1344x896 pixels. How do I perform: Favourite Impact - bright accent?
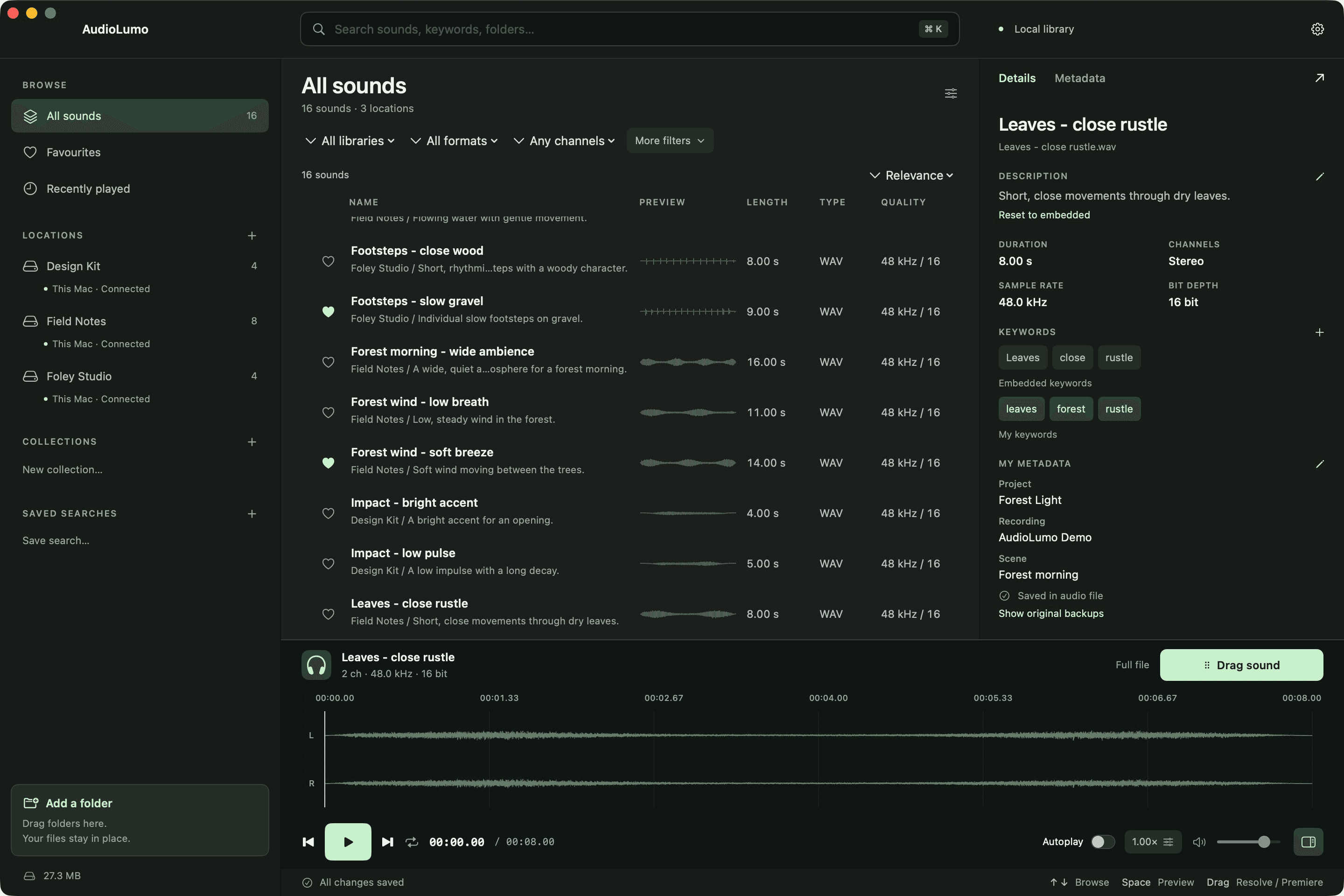pyautogui.click(x=328, y=513)
